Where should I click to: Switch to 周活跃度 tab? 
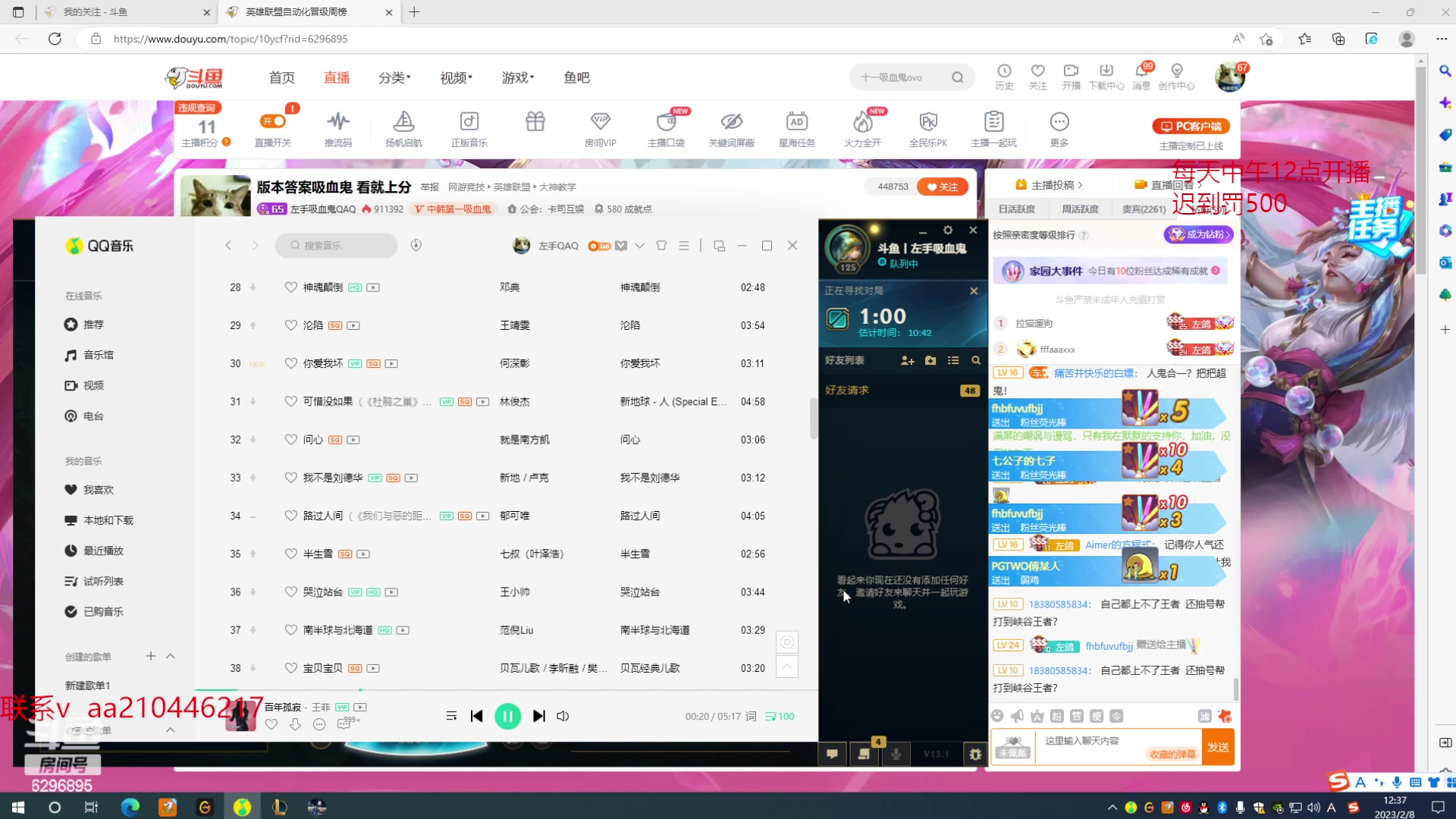click(1080, 209)
